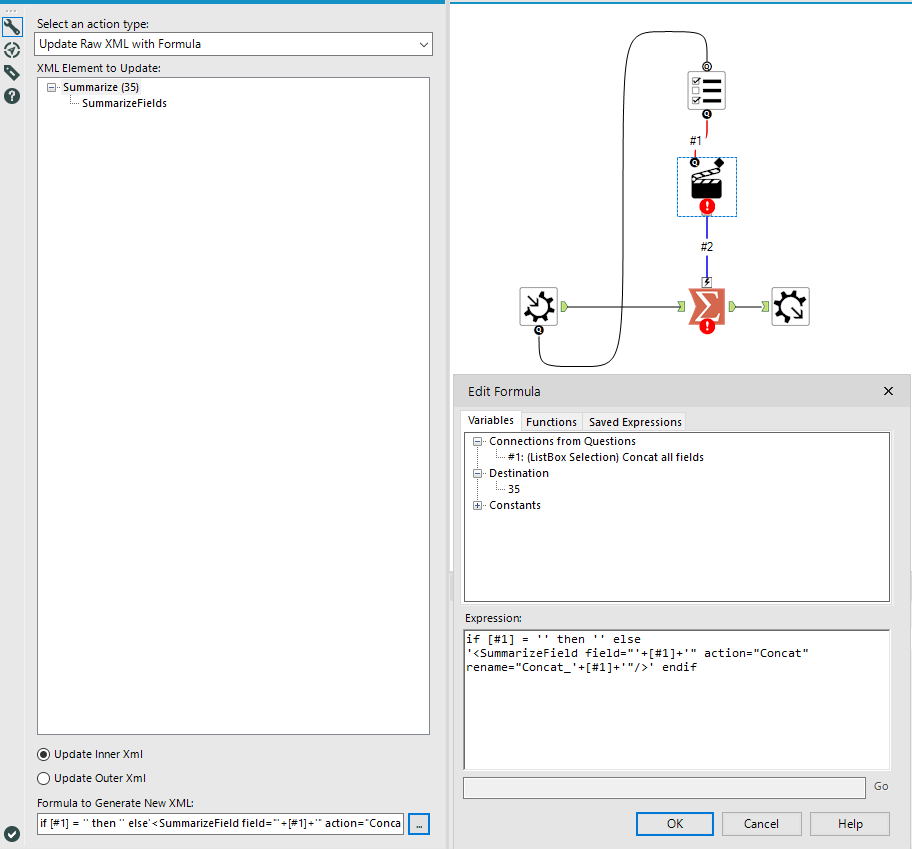The width and height of the screenshot is (912, 849).
Task: Select the Macro Output tool on the canvas
Action: point(790,307)
